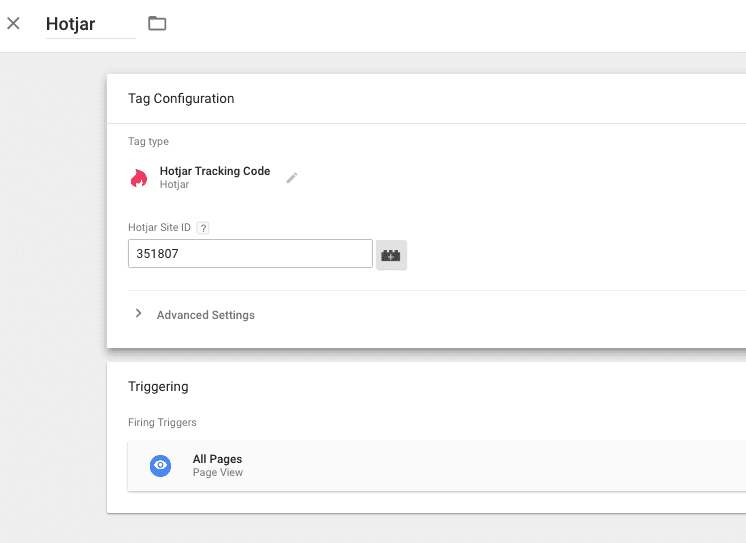Click the Hotjar Site ID label
Image resolution: width=746 pixels, height=543 pixels.
[159, 227]
